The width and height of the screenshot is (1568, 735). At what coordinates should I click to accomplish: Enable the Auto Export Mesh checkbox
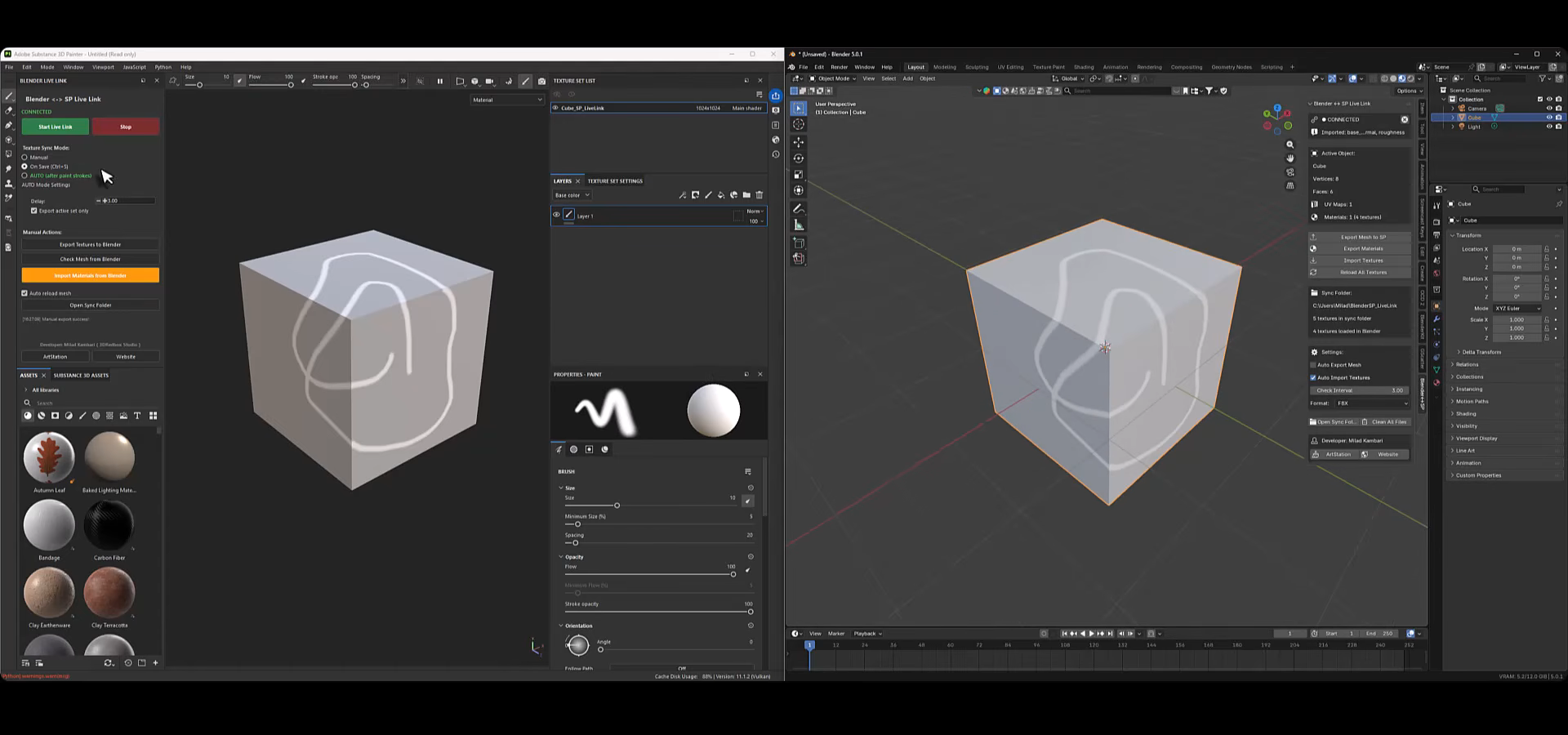1313,365
